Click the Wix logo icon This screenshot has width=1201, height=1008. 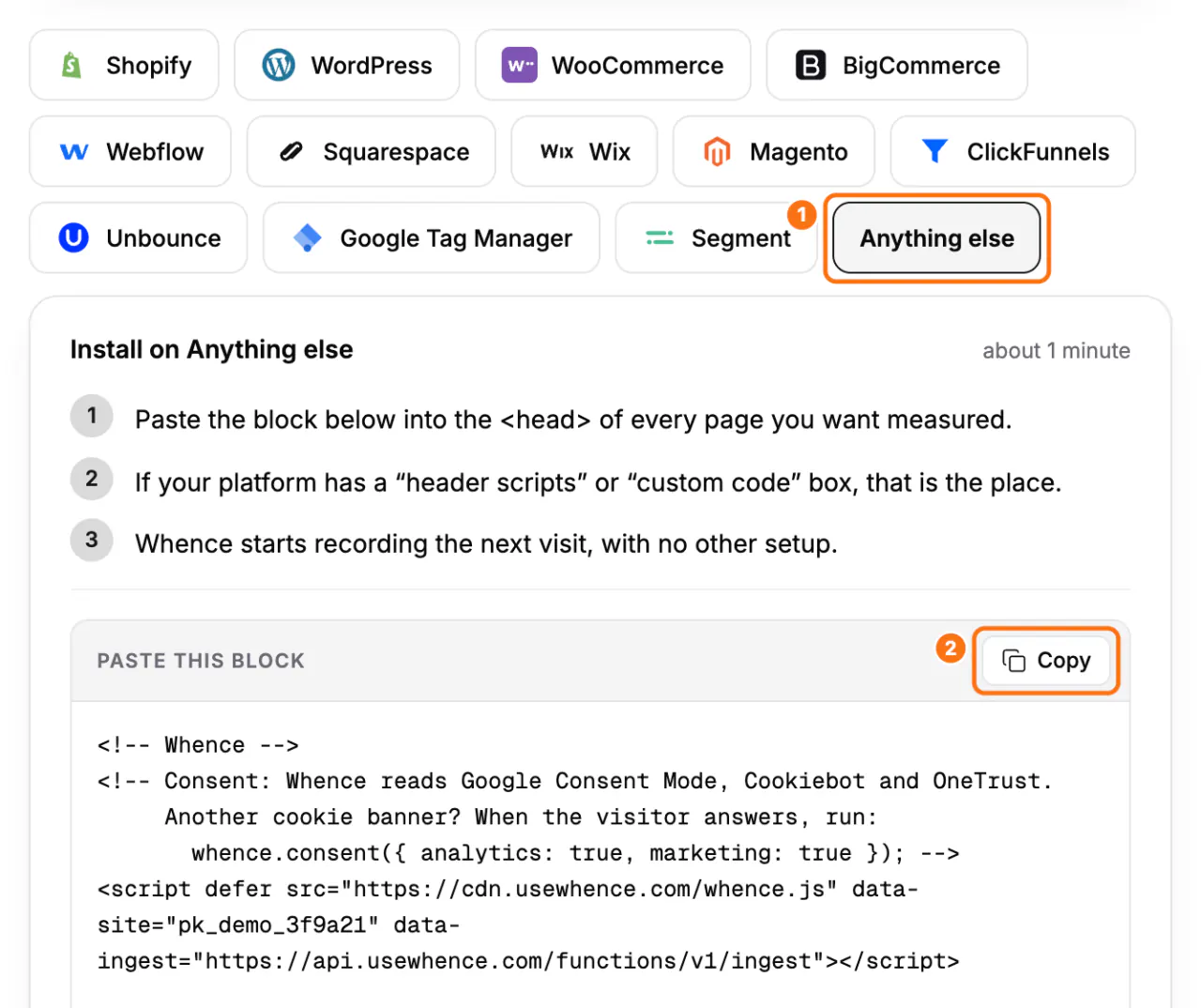pos(556,151)
